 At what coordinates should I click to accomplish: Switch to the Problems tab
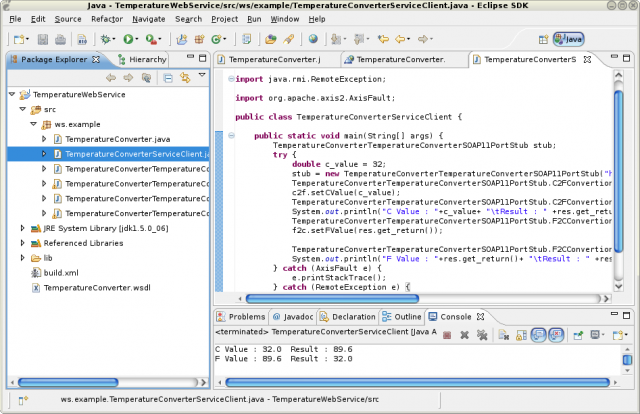click(x=241, y=317)
